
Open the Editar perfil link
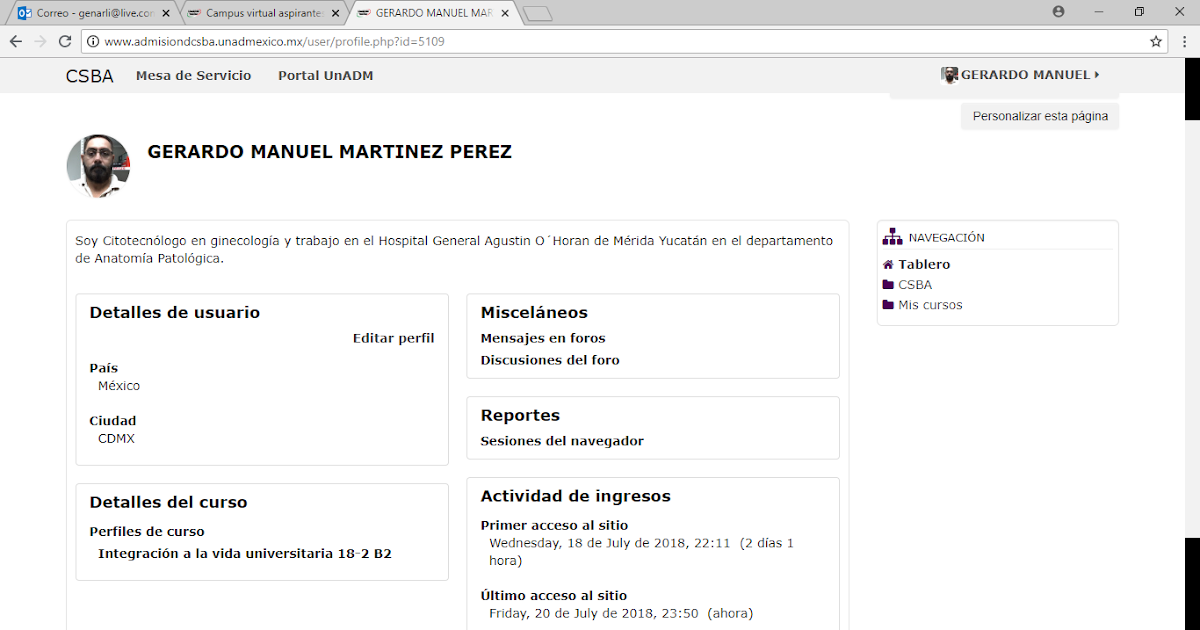pos(393,338)
